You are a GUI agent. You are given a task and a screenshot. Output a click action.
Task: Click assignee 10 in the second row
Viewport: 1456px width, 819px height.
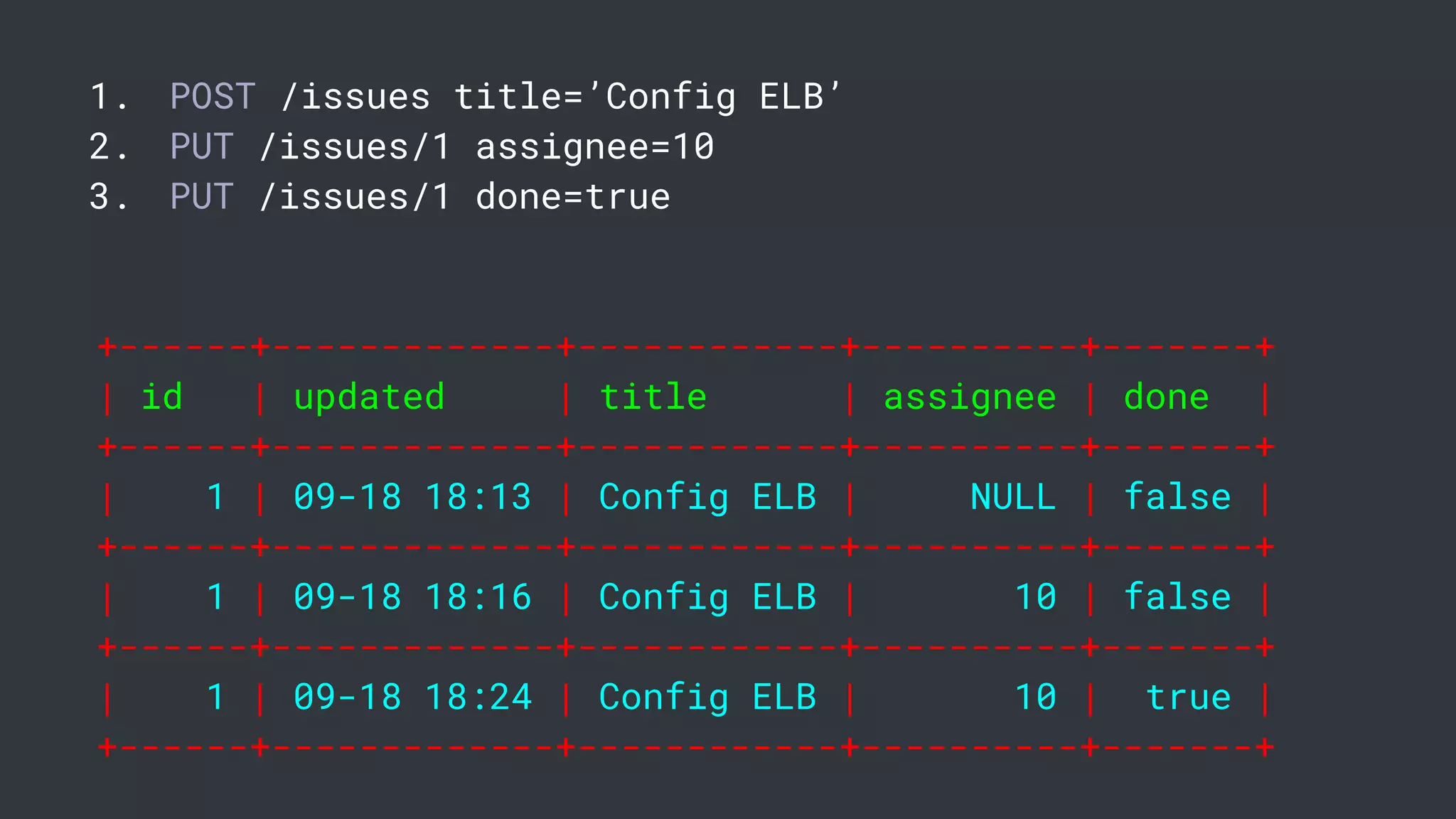coord(1036,596)
